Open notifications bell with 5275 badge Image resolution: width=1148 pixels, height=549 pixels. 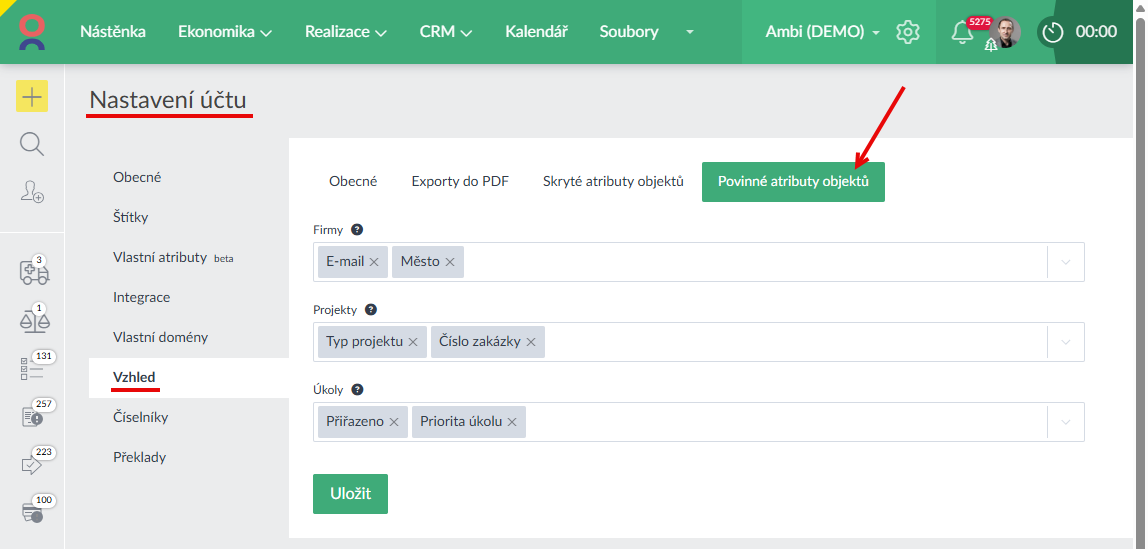962,32
